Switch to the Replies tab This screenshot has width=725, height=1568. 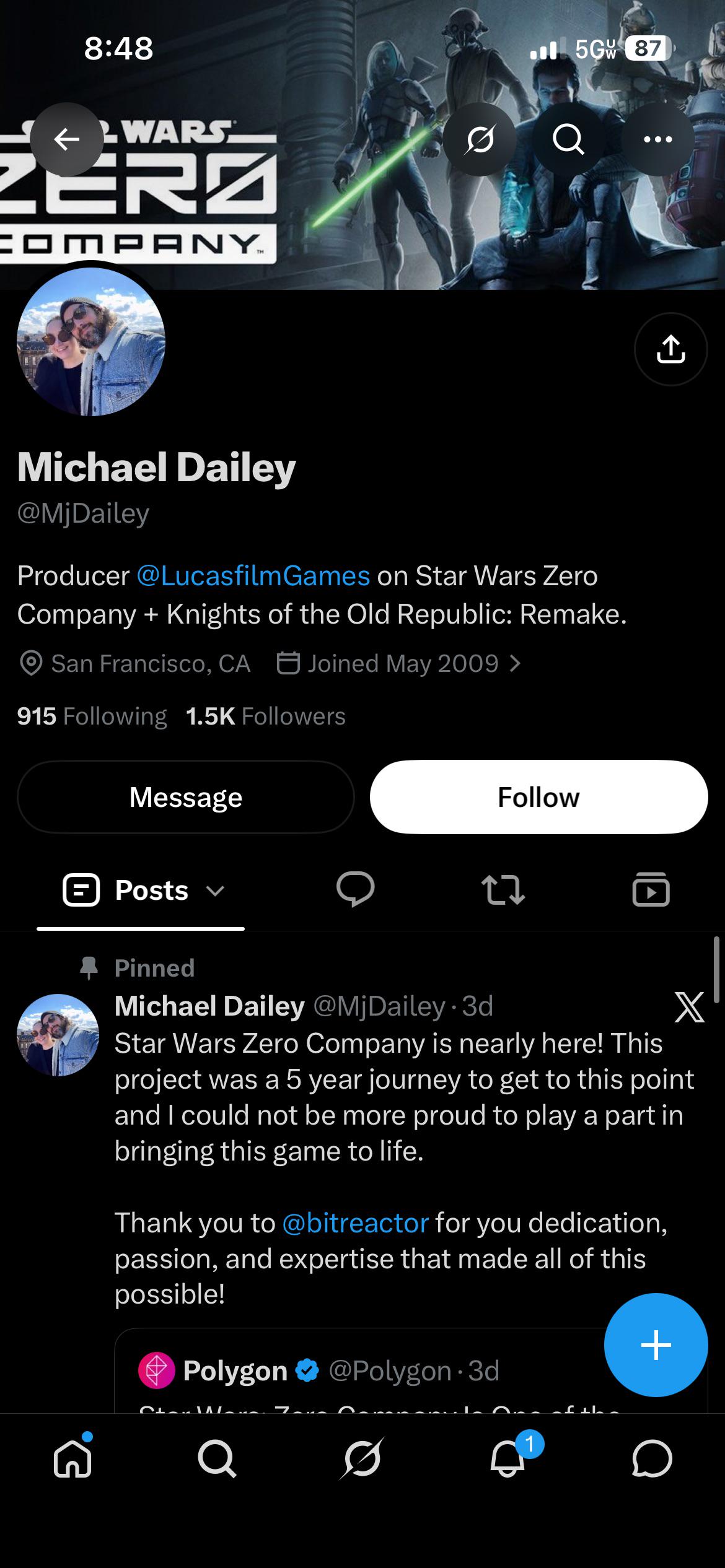pyautogui.click(x=355, y=890)
